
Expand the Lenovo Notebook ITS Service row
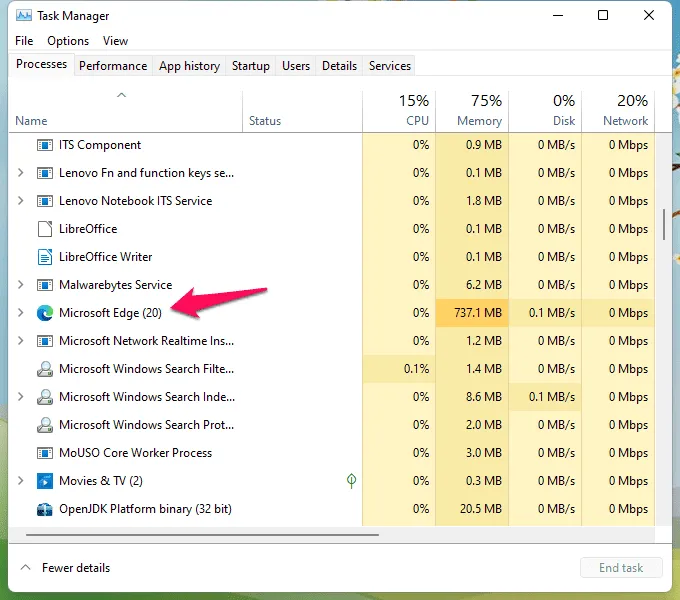tap(20, 200)
